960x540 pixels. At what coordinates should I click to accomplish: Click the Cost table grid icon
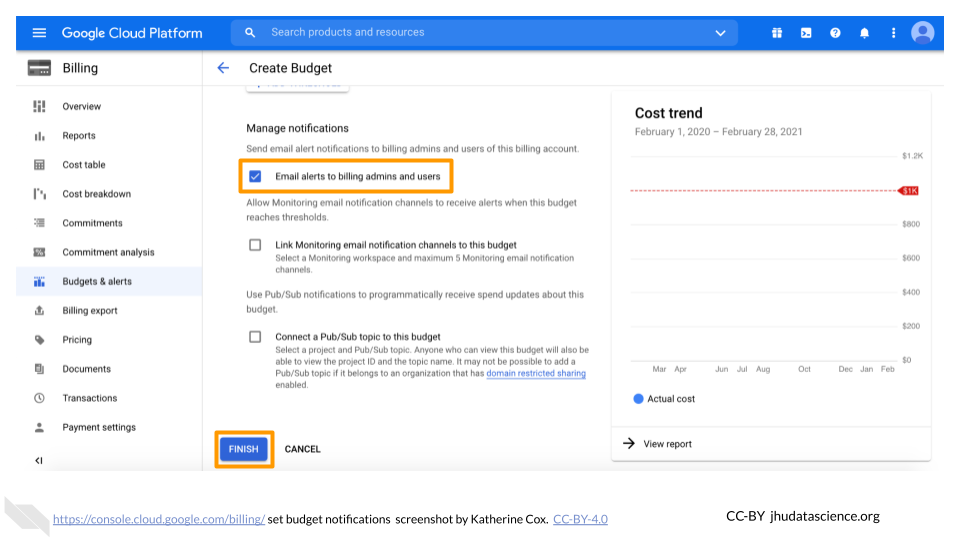click(x=39, y=165)
